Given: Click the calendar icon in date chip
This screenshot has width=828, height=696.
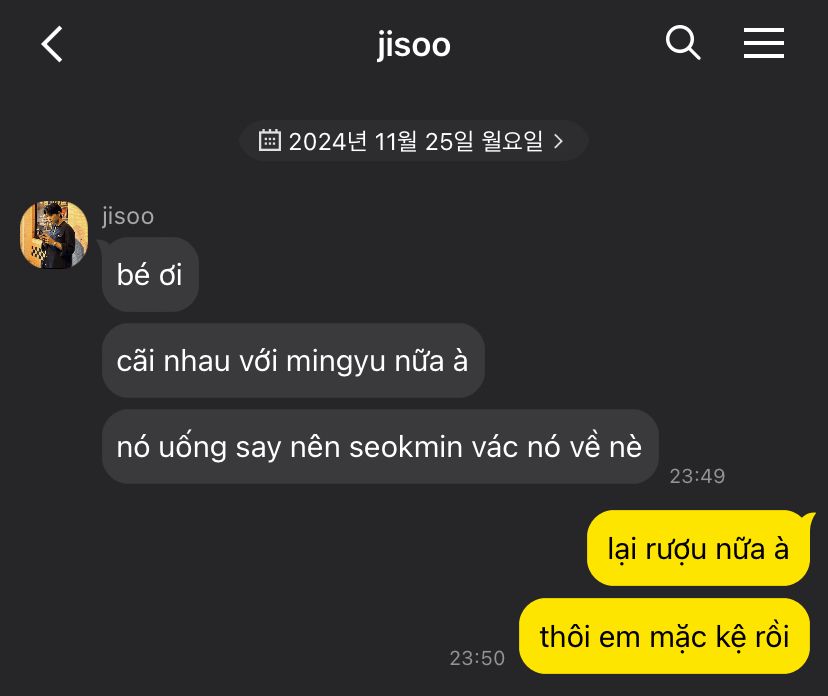Looking at the screenshot, I should tap(269, 140).
